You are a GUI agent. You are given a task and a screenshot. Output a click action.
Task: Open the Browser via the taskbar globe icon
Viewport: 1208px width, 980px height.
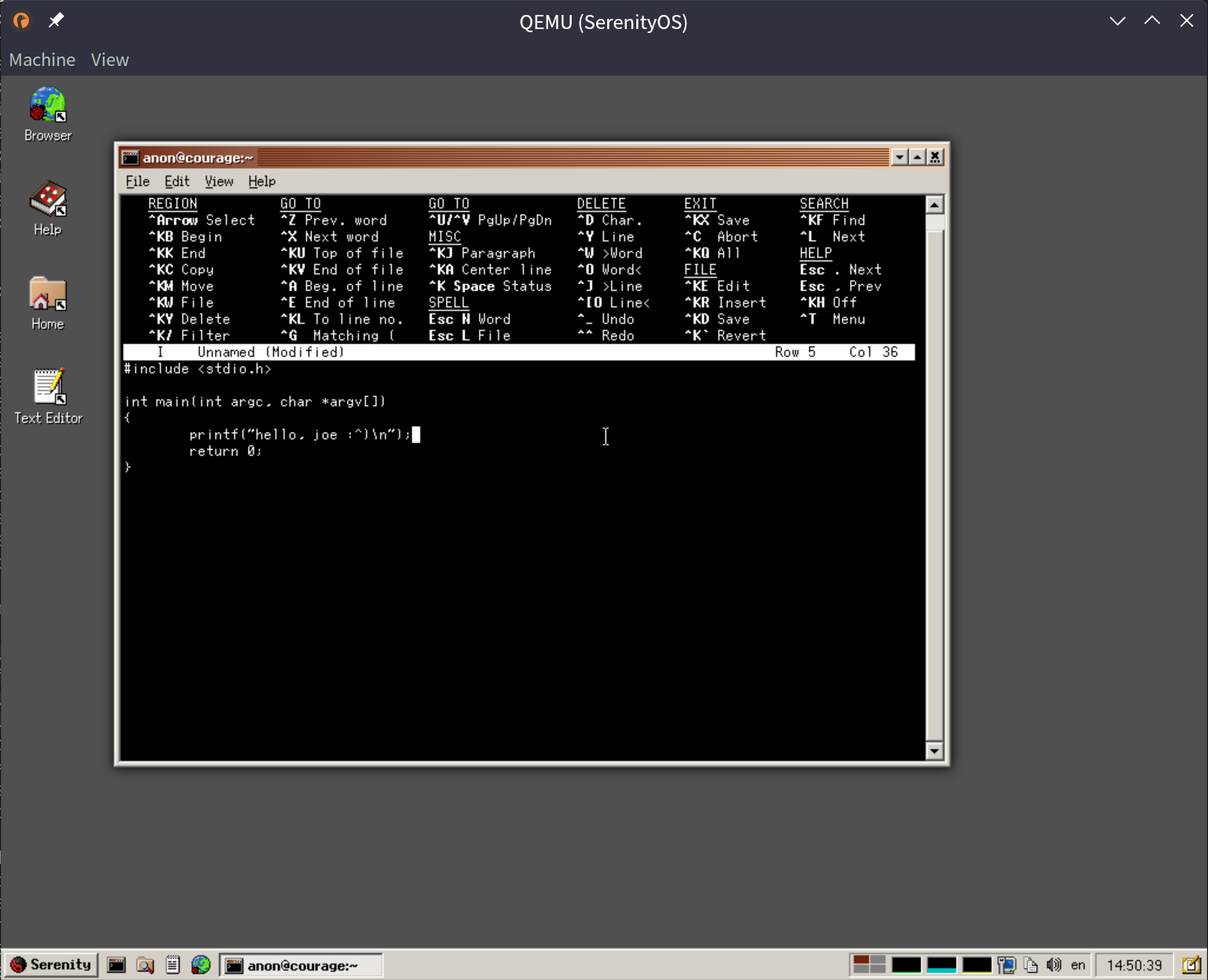[201, 964]
